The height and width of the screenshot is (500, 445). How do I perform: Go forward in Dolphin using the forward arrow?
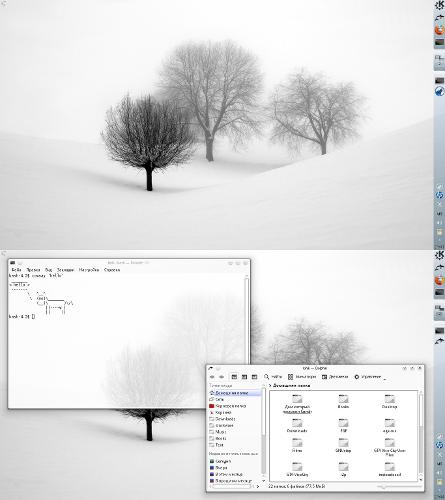pyautogui.click(x=221, y=377)
